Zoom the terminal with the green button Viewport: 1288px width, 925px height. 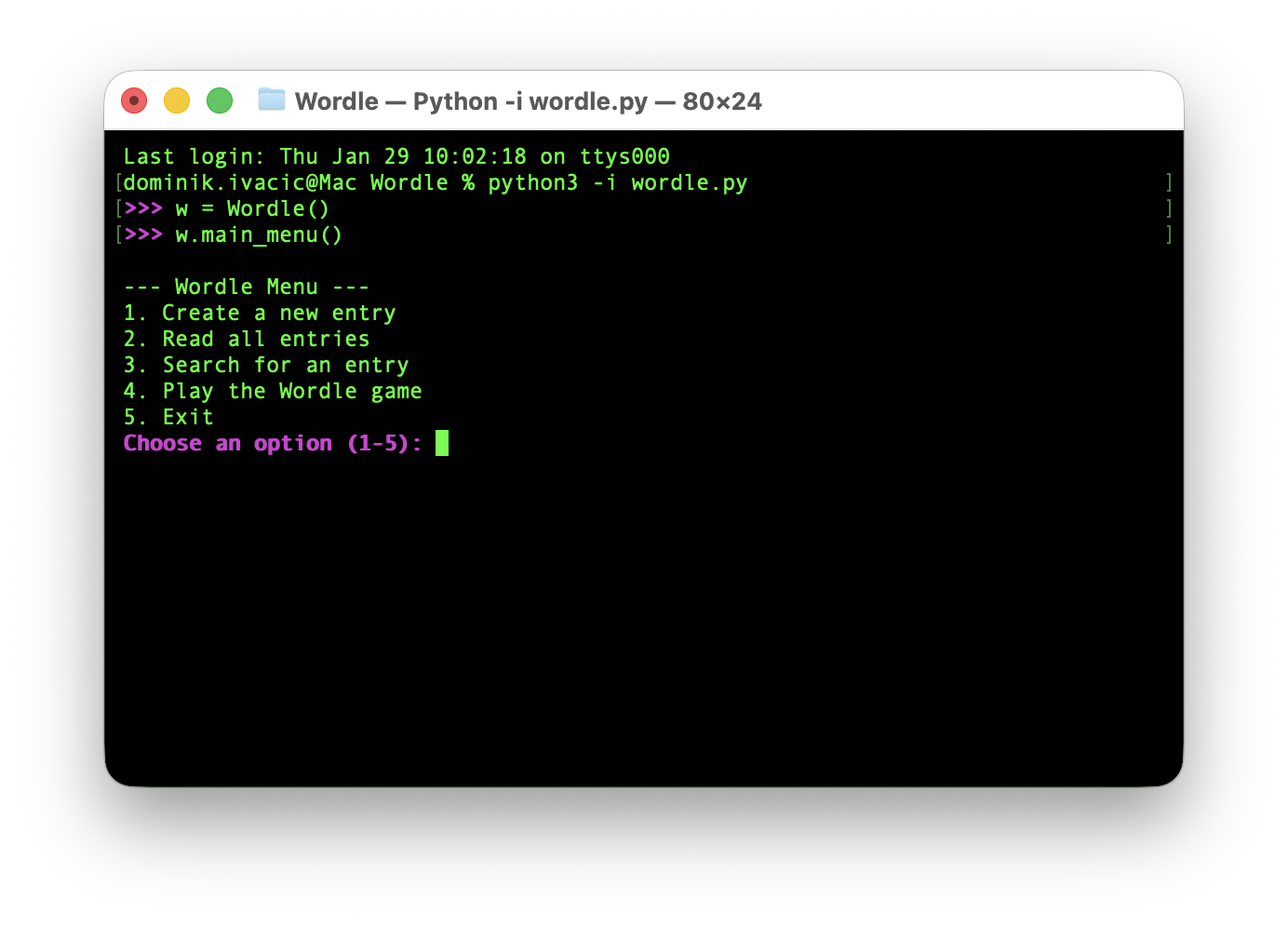point(220,101)
